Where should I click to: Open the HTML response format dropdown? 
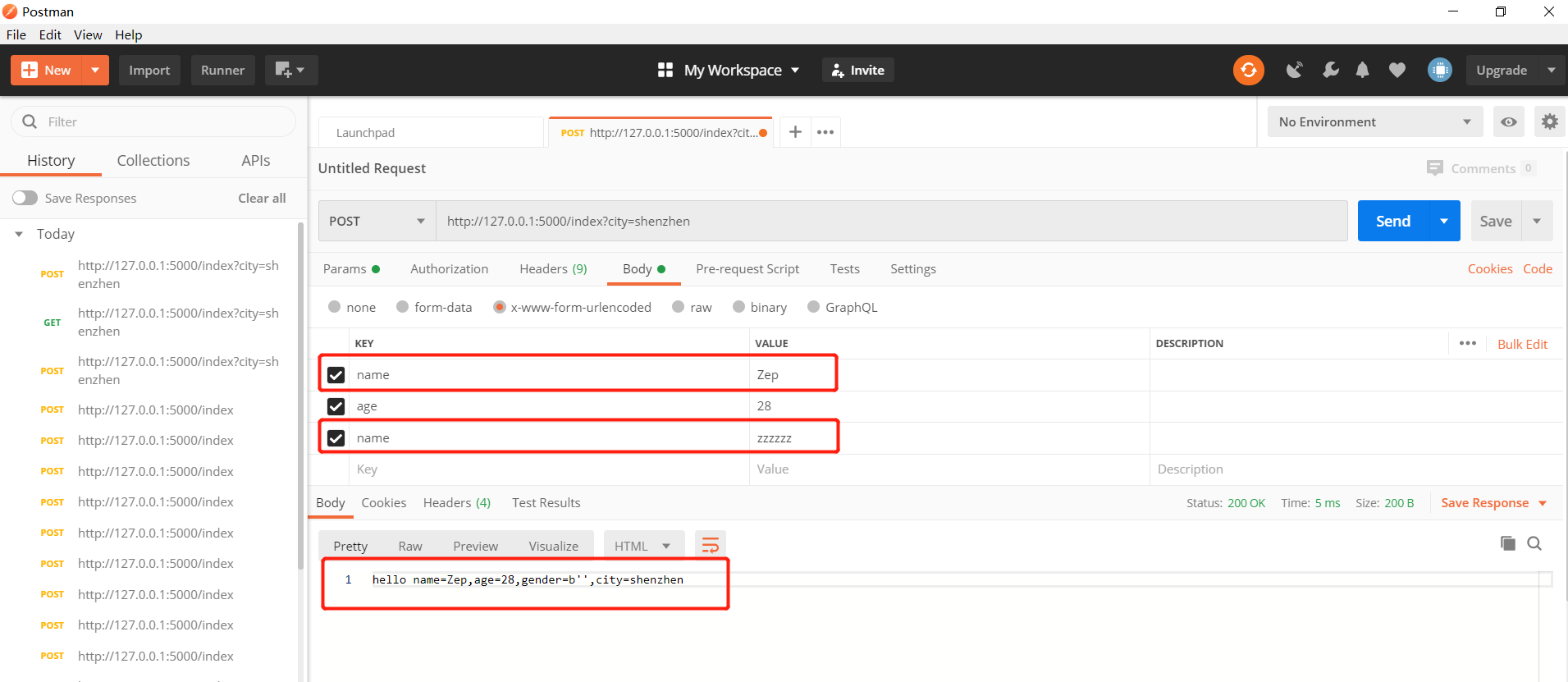[x=642, y=546]
